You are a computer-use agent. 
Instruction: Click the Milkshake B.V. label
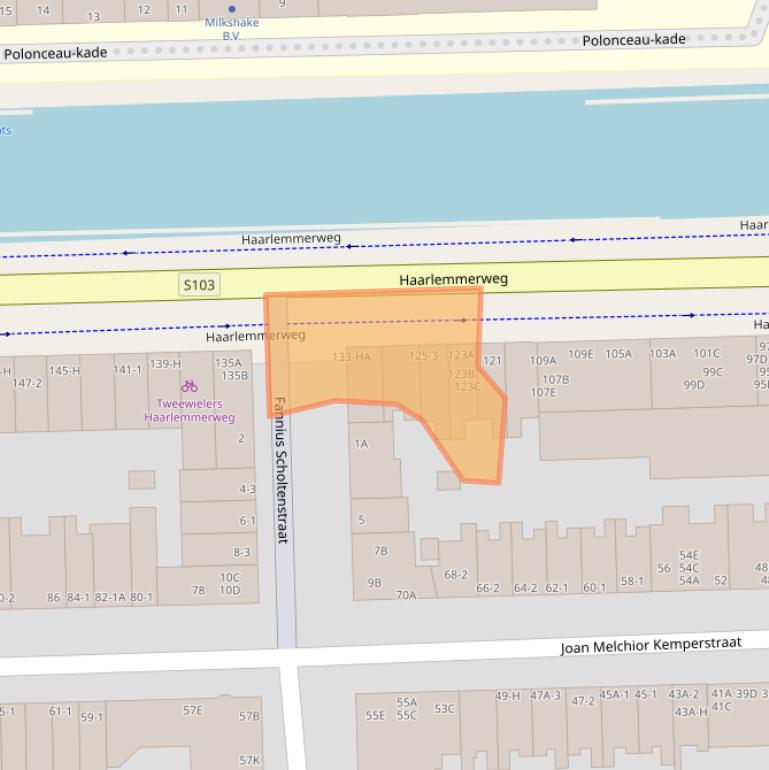[x=231, y=28]
